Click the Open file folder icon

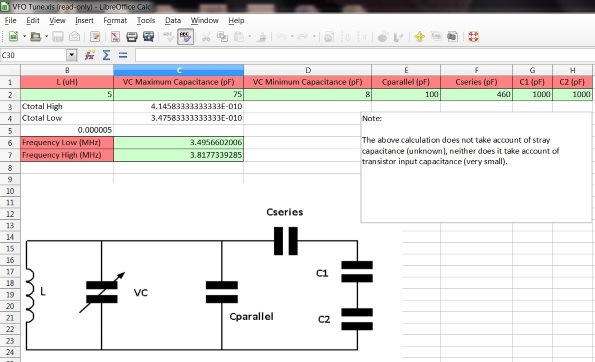35,36
